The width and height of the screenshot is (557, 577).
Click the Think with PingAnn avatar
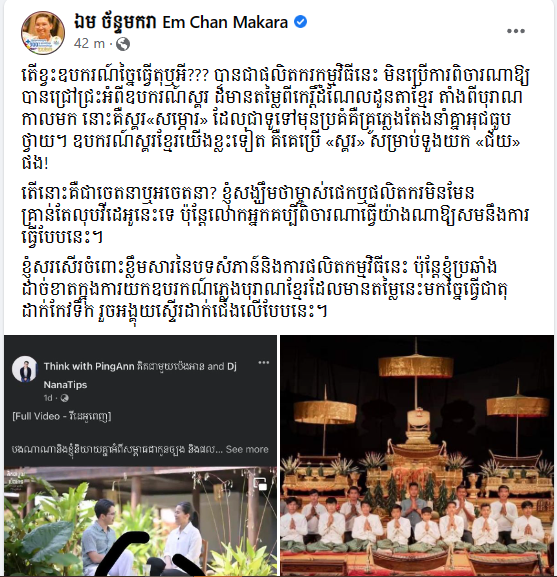pyautogui.click(x=24, y=368)
